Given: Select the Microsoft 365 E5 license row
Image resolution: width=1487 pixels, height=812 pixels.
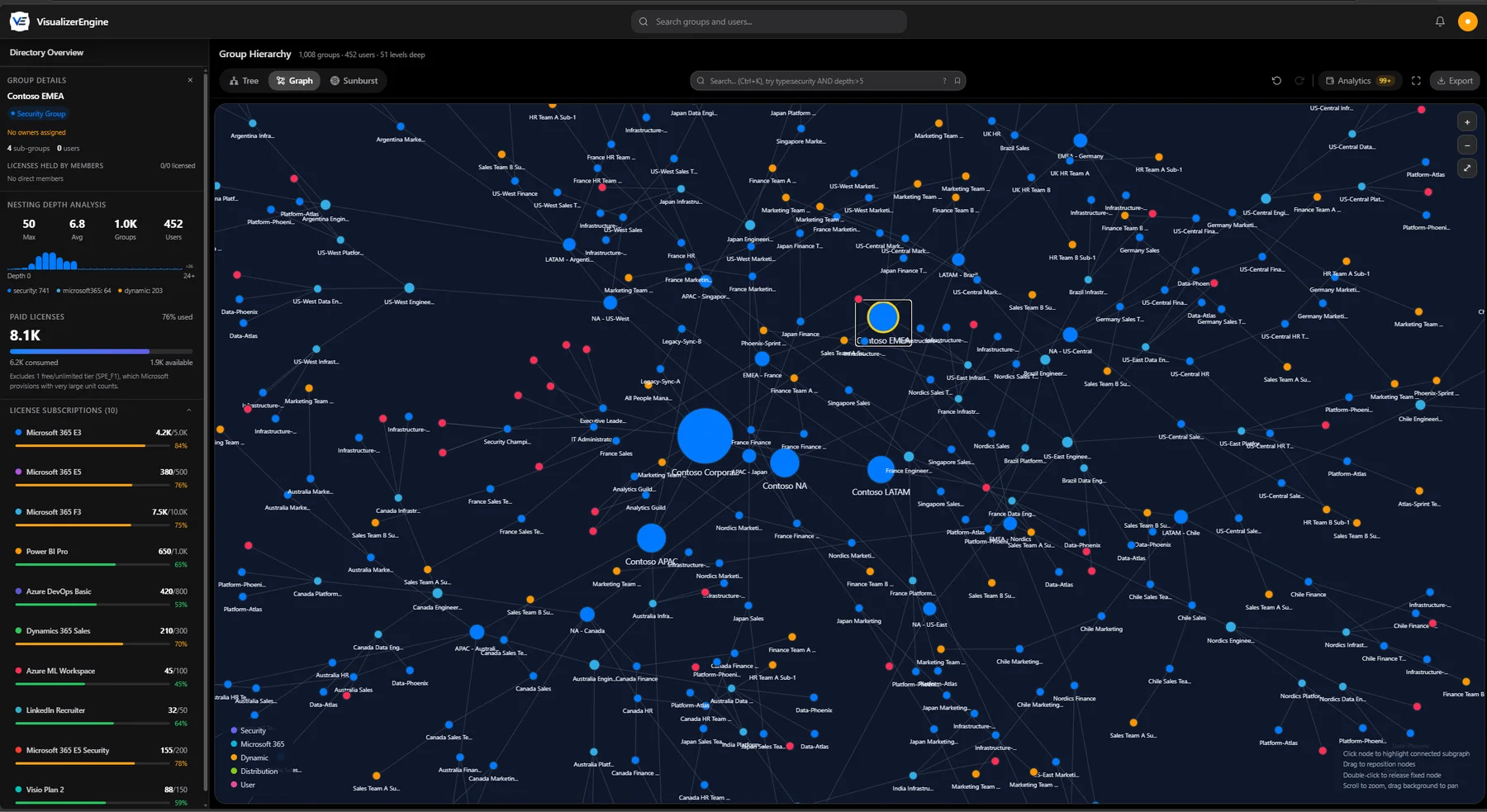Looking at the screenshot, I should [x=101, y=478].
